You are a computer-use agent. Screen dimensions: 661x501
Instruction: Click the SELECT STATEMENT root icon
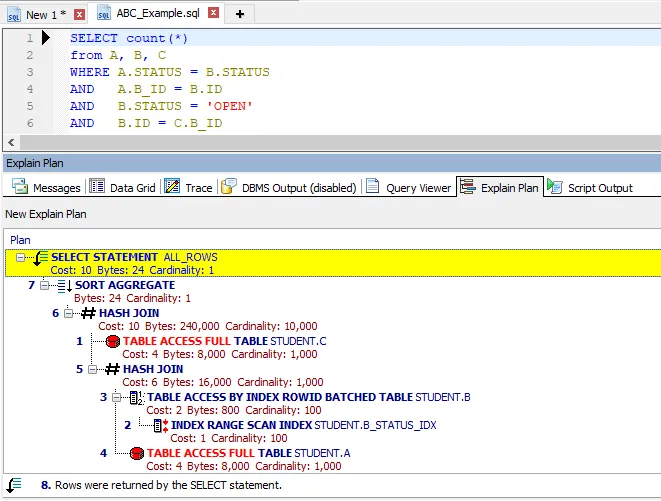tap(40, 258)
